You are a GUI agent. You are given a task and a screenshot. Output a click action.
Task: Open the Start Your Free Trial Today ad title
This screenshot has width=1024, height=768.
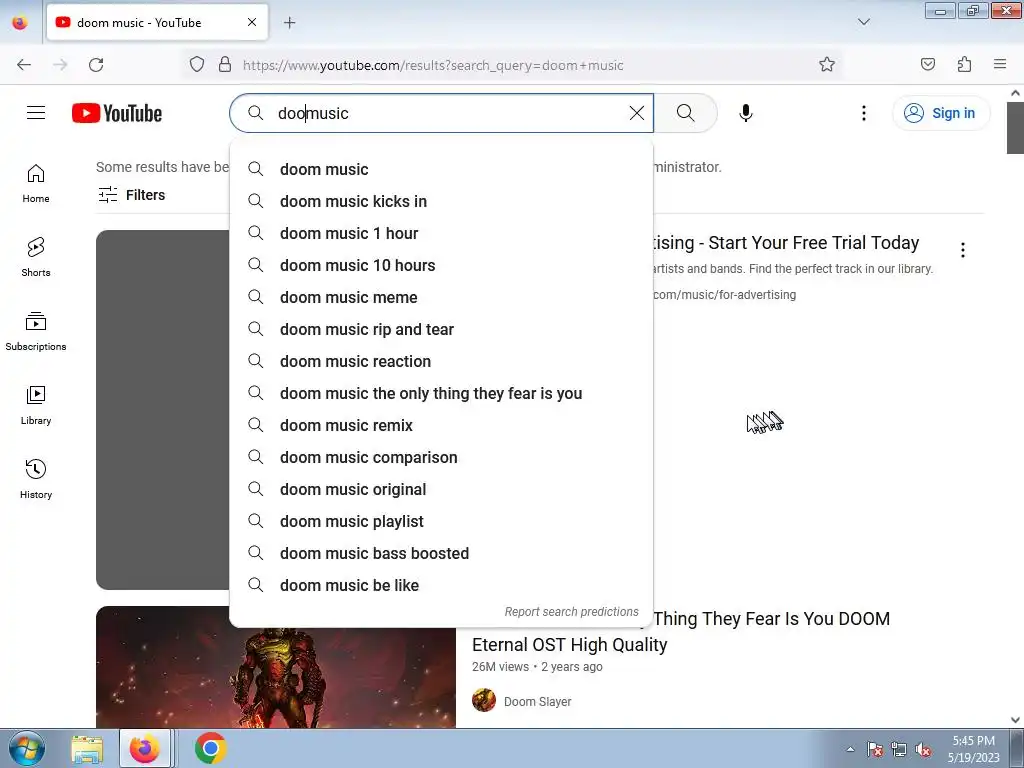coord(786,243)
